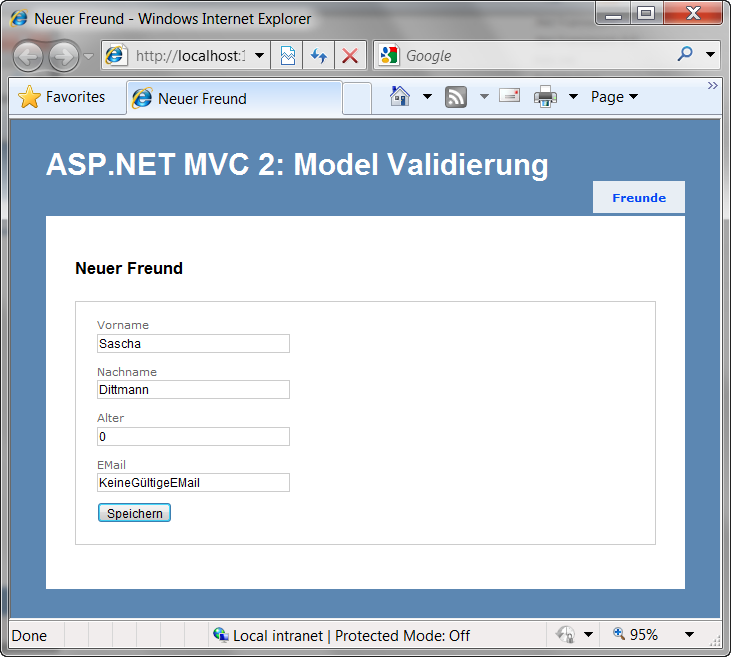Click the Nachname label

pos(127,372)
